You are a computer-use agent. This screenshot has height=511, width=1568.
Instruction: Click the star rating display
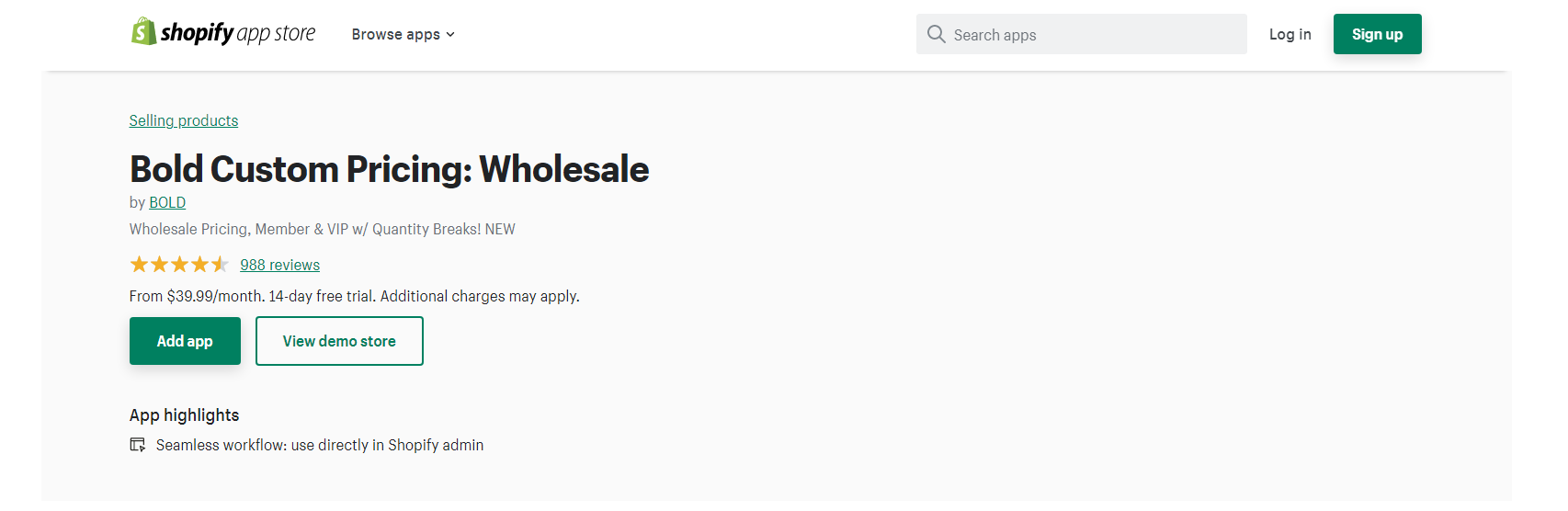click(x=179, y=265)
